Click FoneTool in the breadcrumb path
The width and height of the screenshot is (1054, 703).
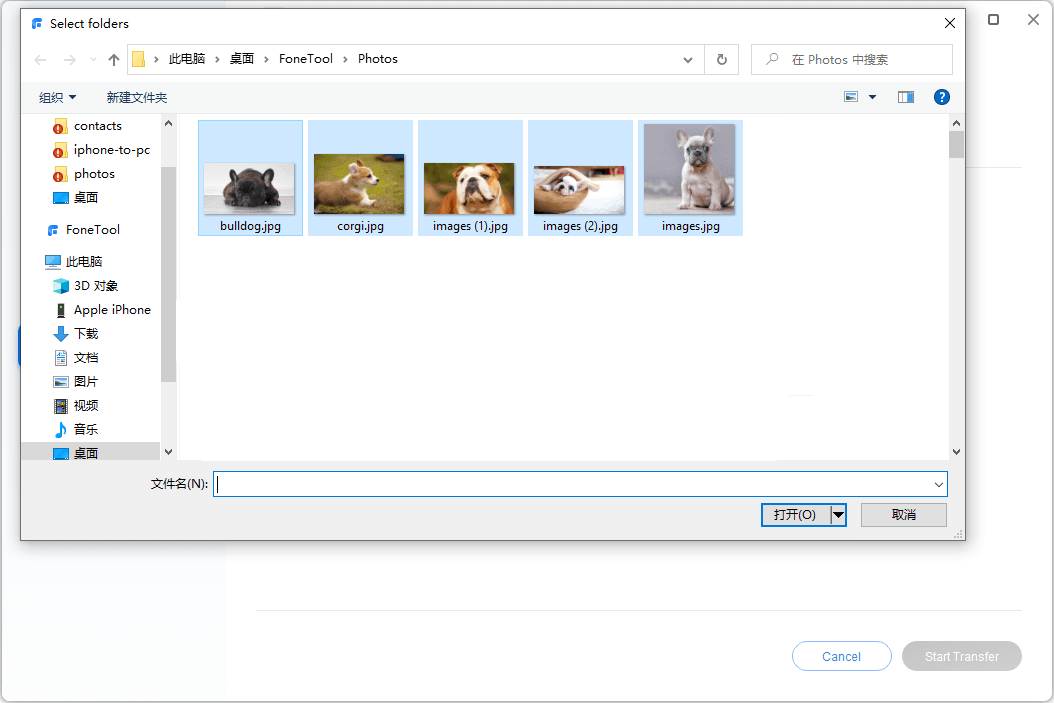[306, 59]
